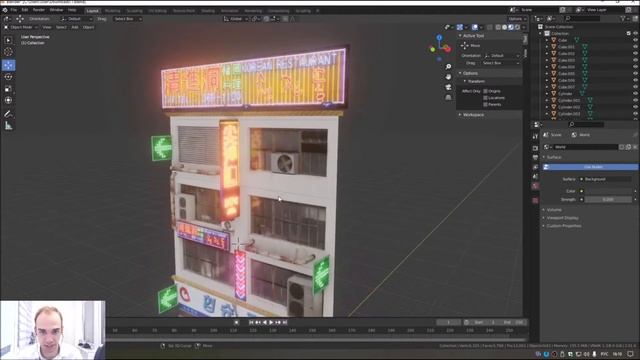
Task: Switch to the Sculpting workspace tab
Action: pyautogui.click(x=134, y=11)
